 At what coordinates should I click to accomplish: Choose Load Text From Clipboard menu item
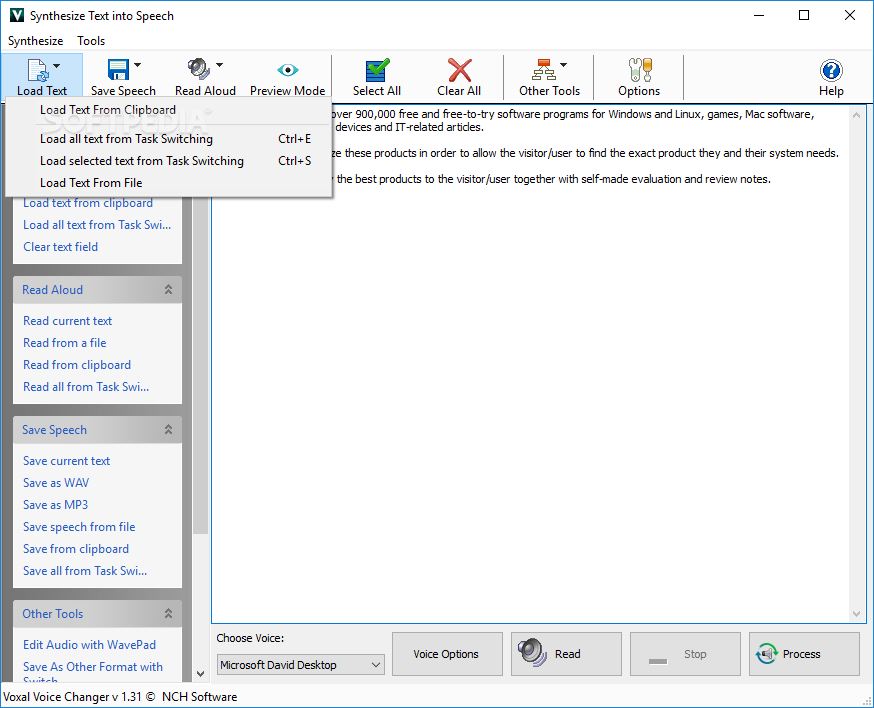click(x=169, y=110)
